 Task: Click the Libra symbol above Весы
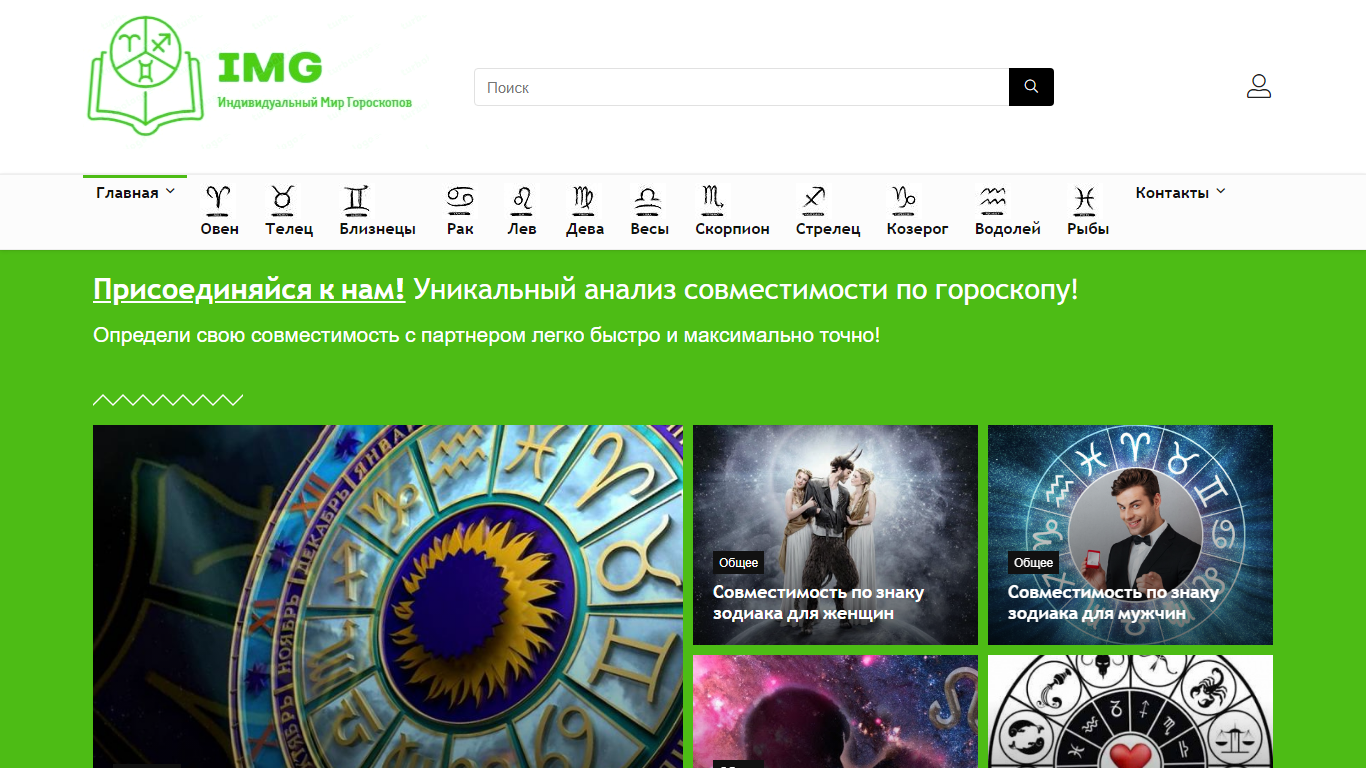(x=648, y=200)
